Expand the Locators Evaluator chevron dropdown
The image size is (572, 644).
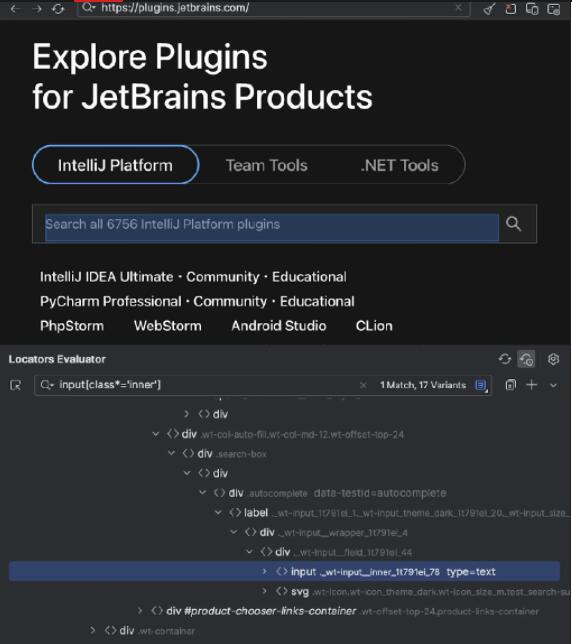[554, 385]
